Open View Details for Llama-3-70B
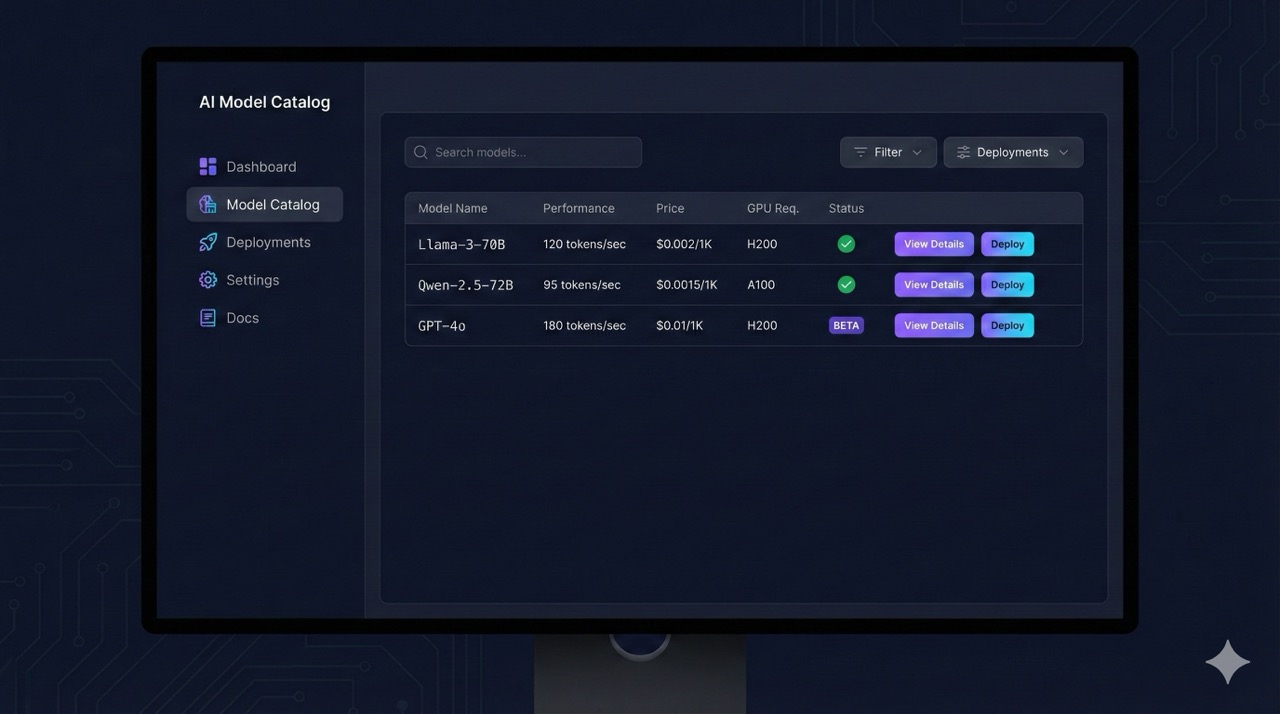This screenshot has height=714, width=1280. 933,243
